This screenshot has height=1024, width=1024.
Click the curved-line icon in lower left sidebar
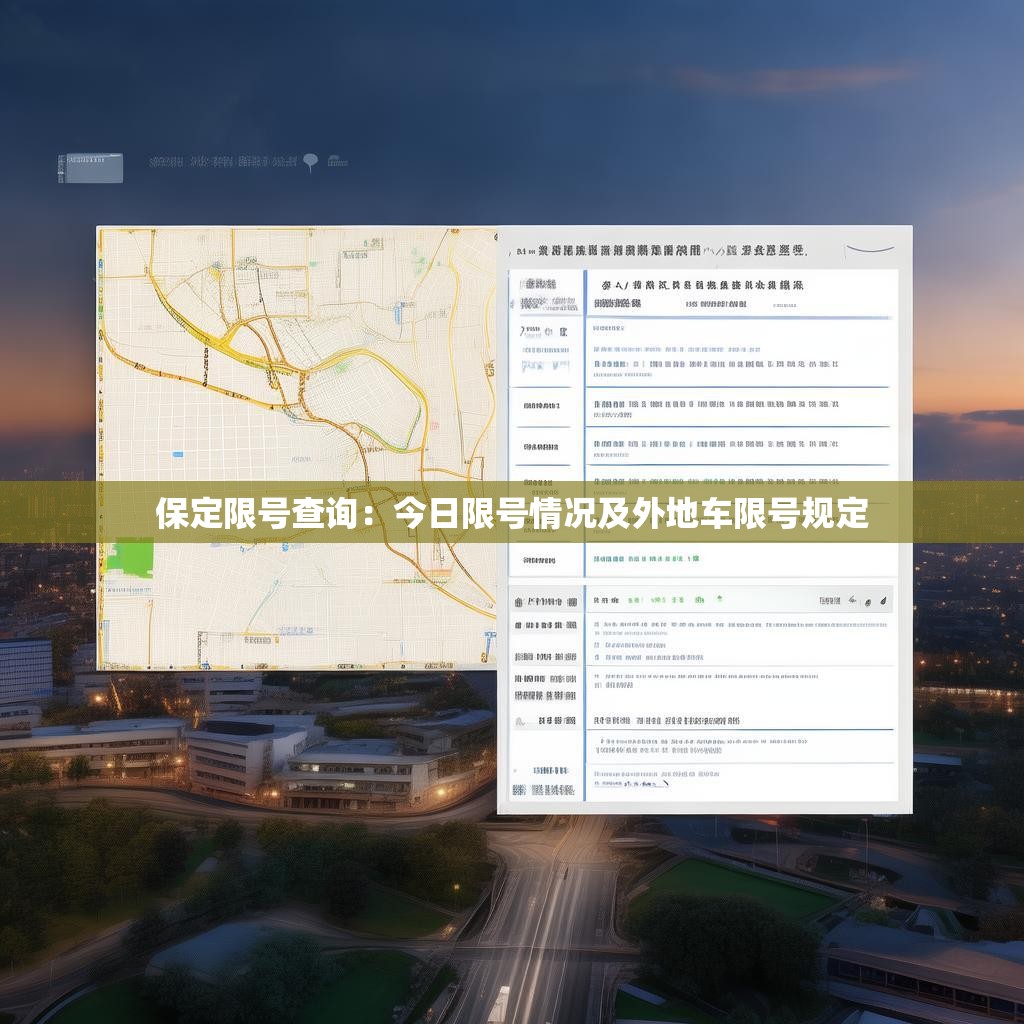518,719
